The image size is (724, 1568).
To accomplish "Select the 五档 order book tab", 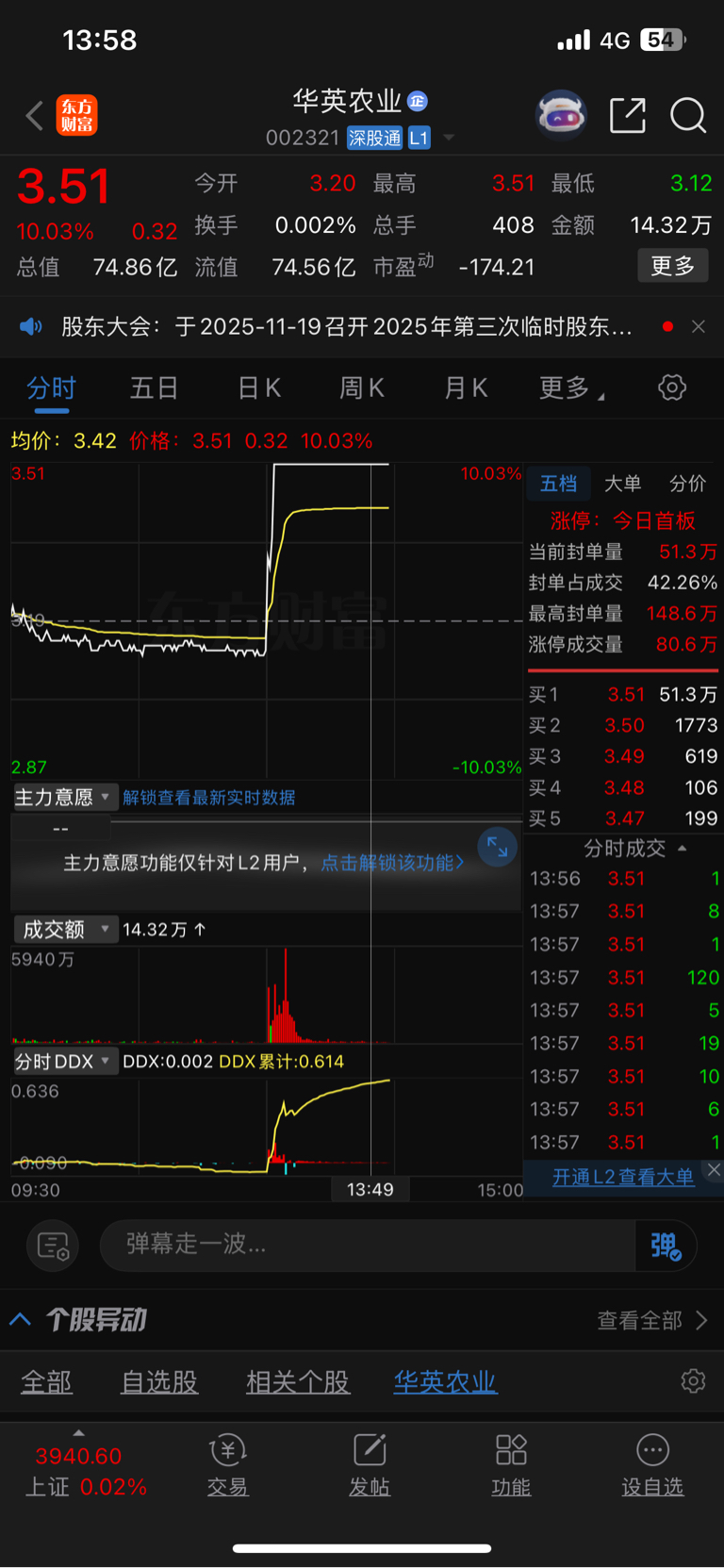I will (x=558, y=484).
